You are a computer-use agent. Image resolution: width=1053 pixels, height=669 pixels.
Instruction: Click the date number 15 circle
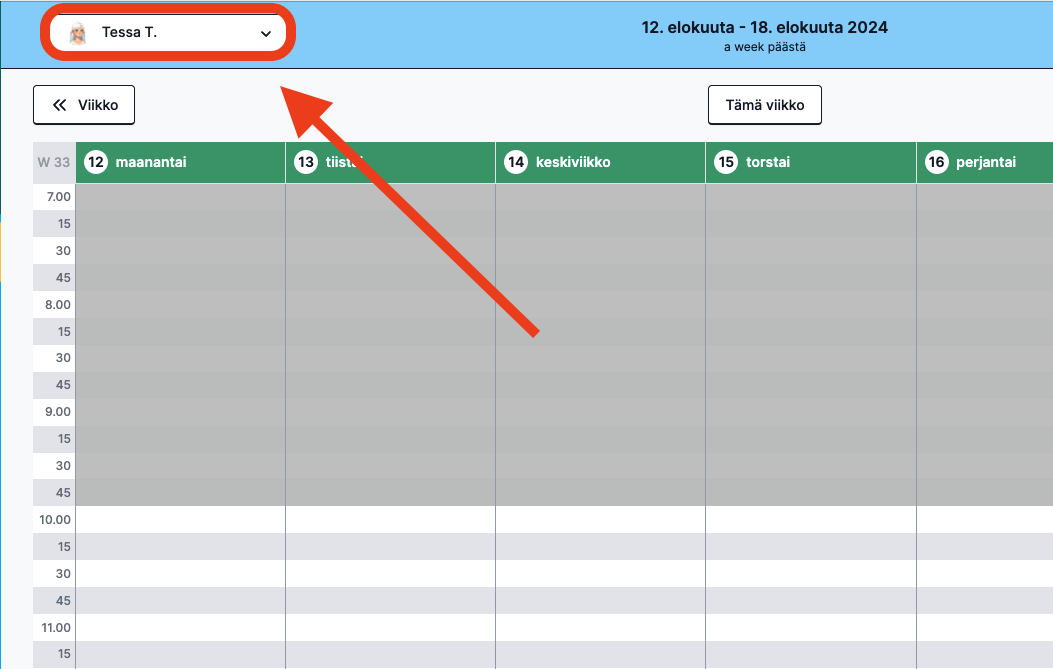(726, 162)
